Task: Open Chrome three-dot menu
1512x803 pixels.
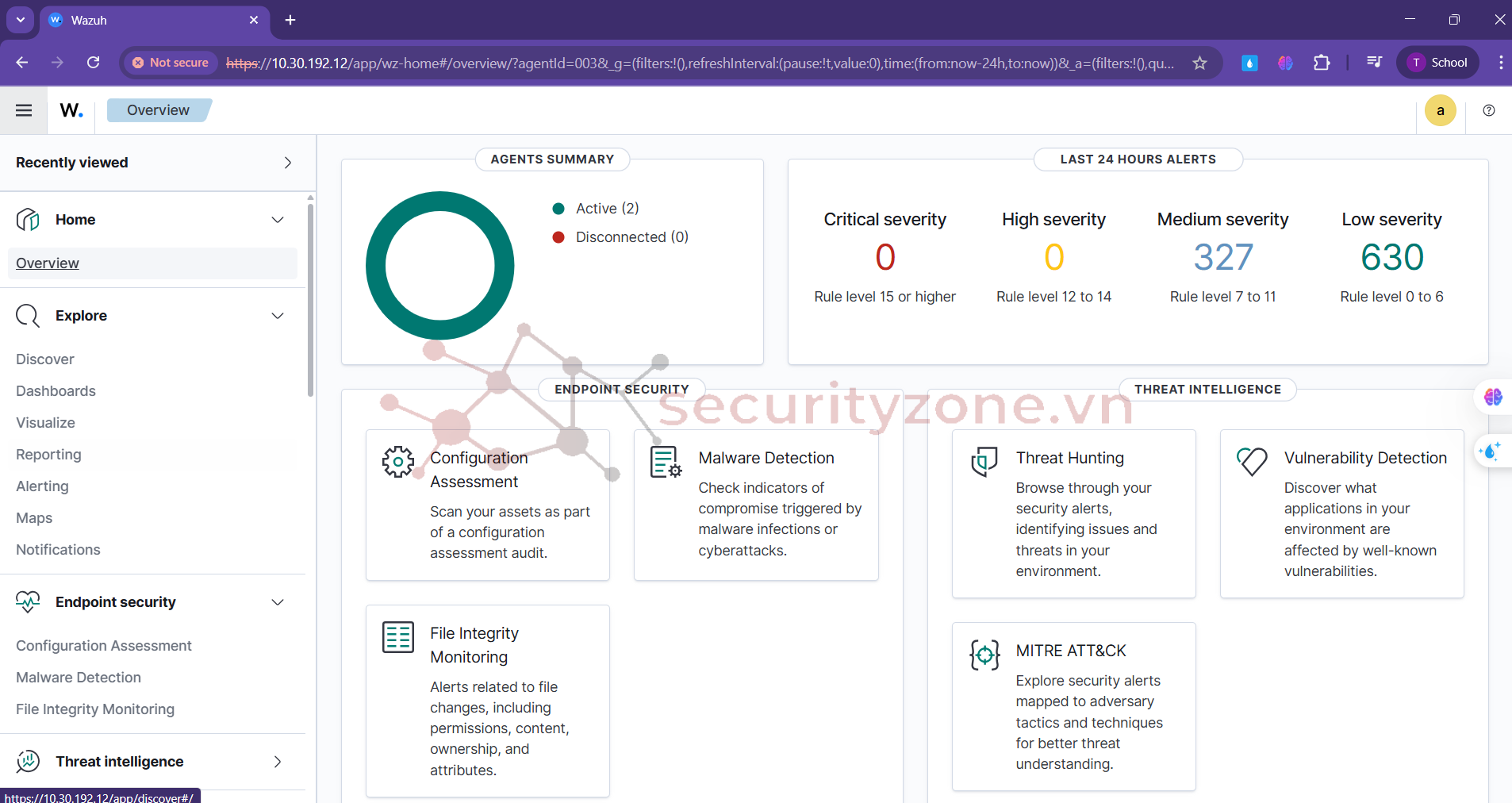Action: (x=1500, y=63)
